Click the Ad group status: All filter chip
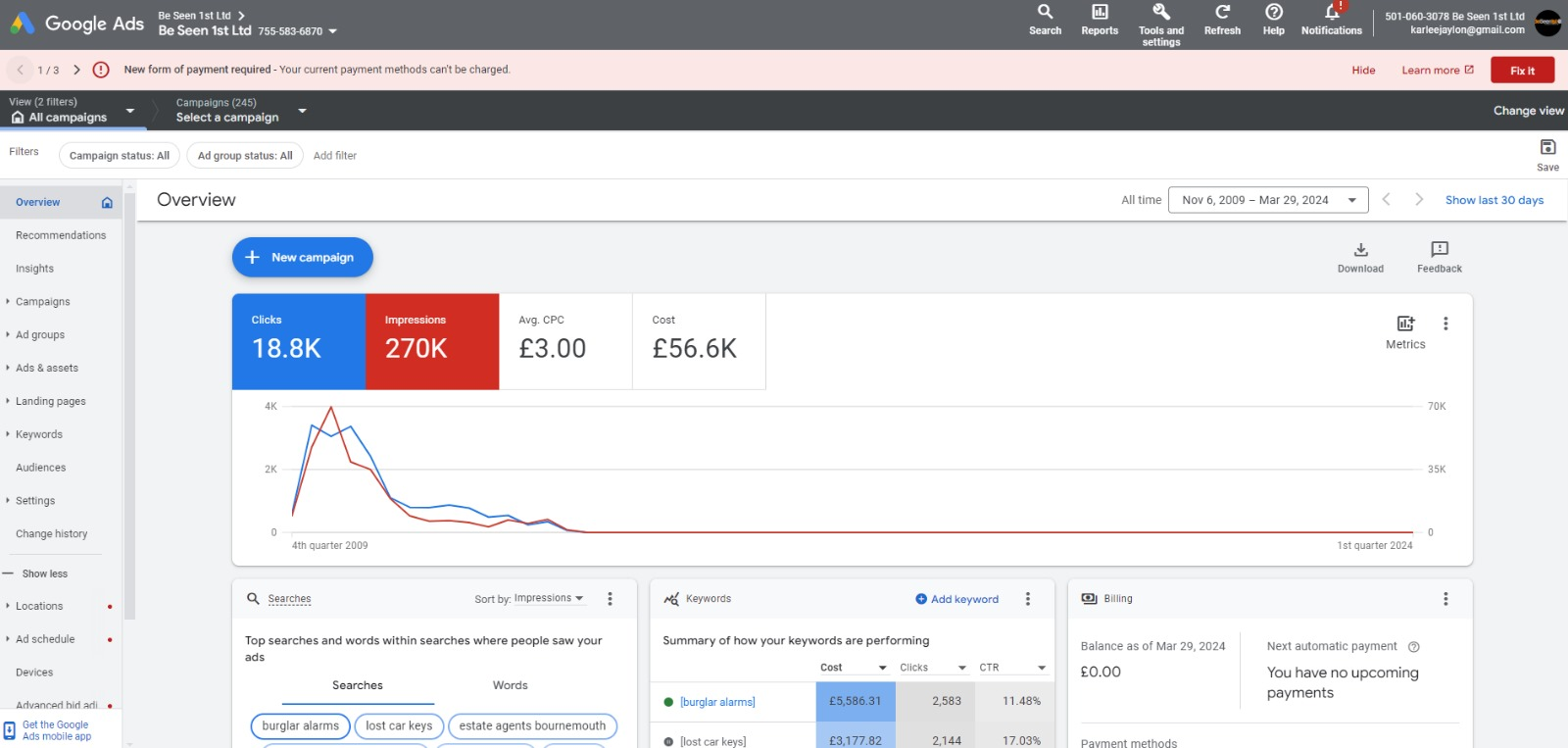Viewport: 1568px width, 748px height. coord(245,156)
